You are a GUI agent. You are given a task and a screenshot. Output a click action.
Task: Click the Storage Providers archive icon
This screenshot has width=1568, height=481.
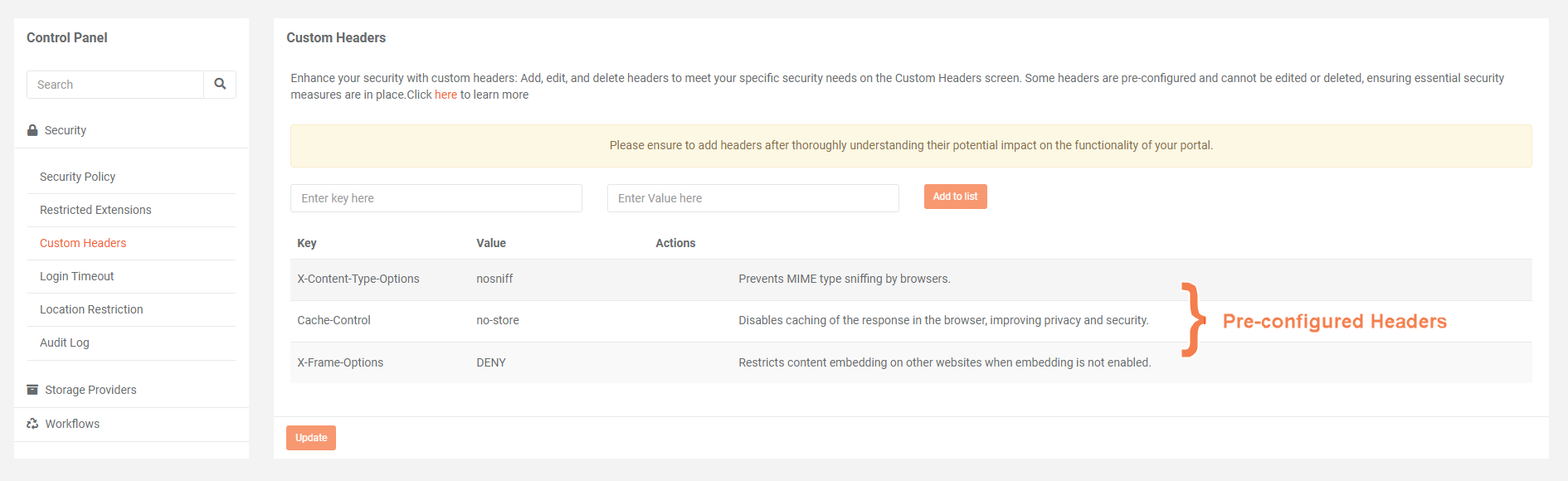pos(32,390)
